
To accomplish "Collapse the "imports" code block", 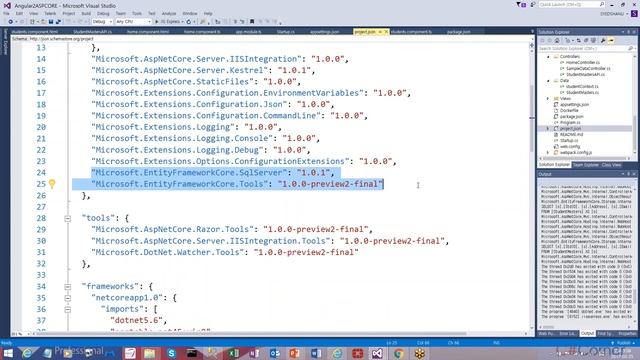I will (x=67, y=309).
